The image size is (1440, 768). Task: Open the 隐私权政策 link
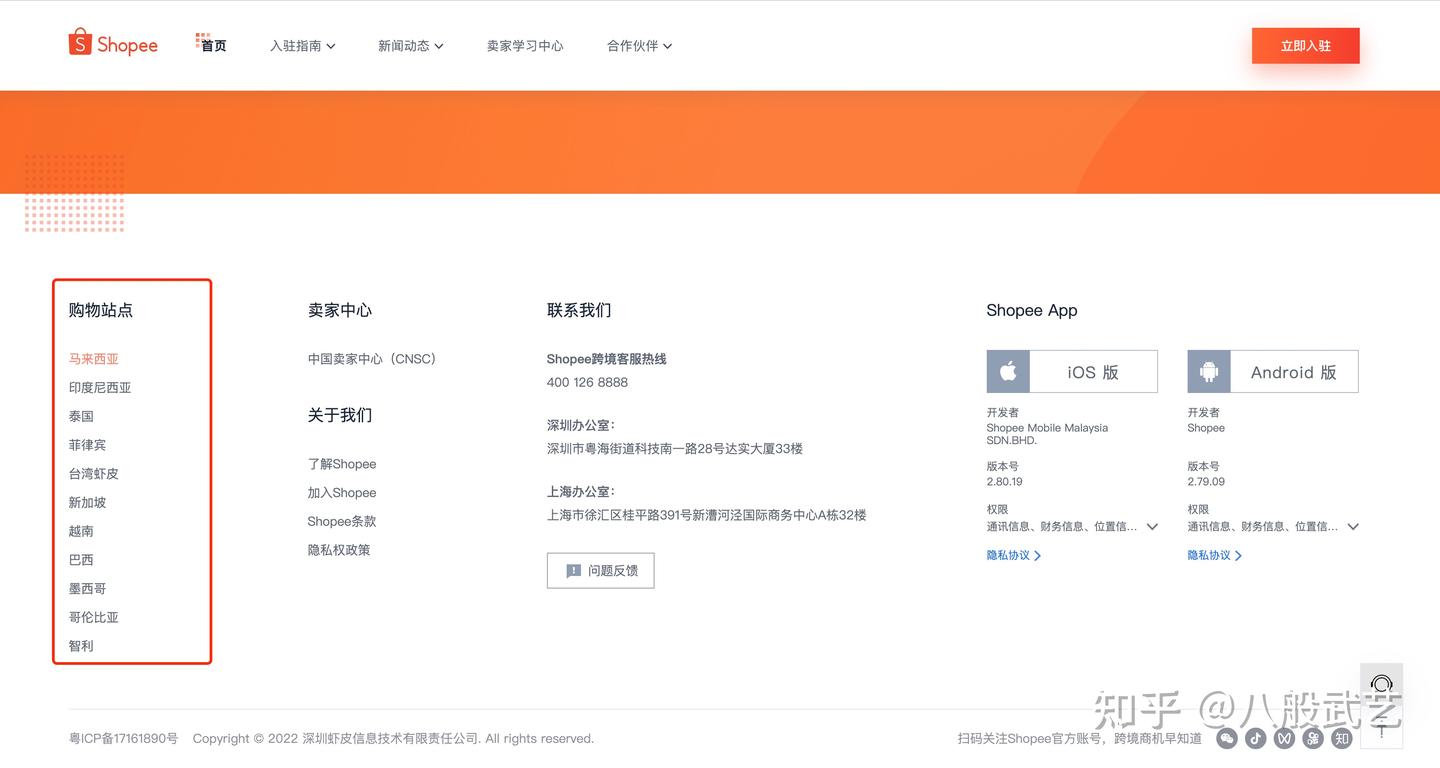point(339,550)
